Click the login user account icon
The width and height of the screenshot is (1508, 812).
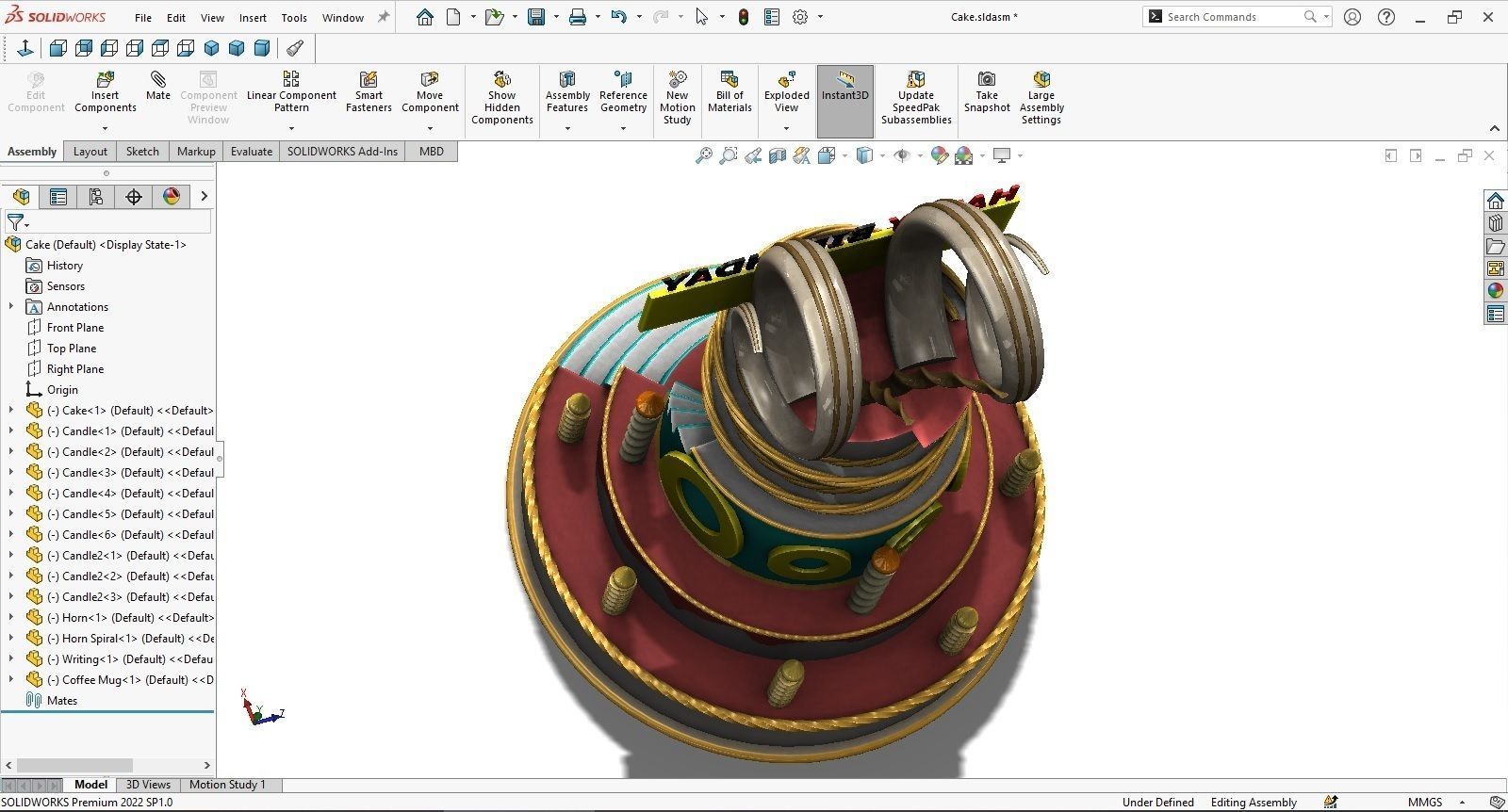(1352, 17)
